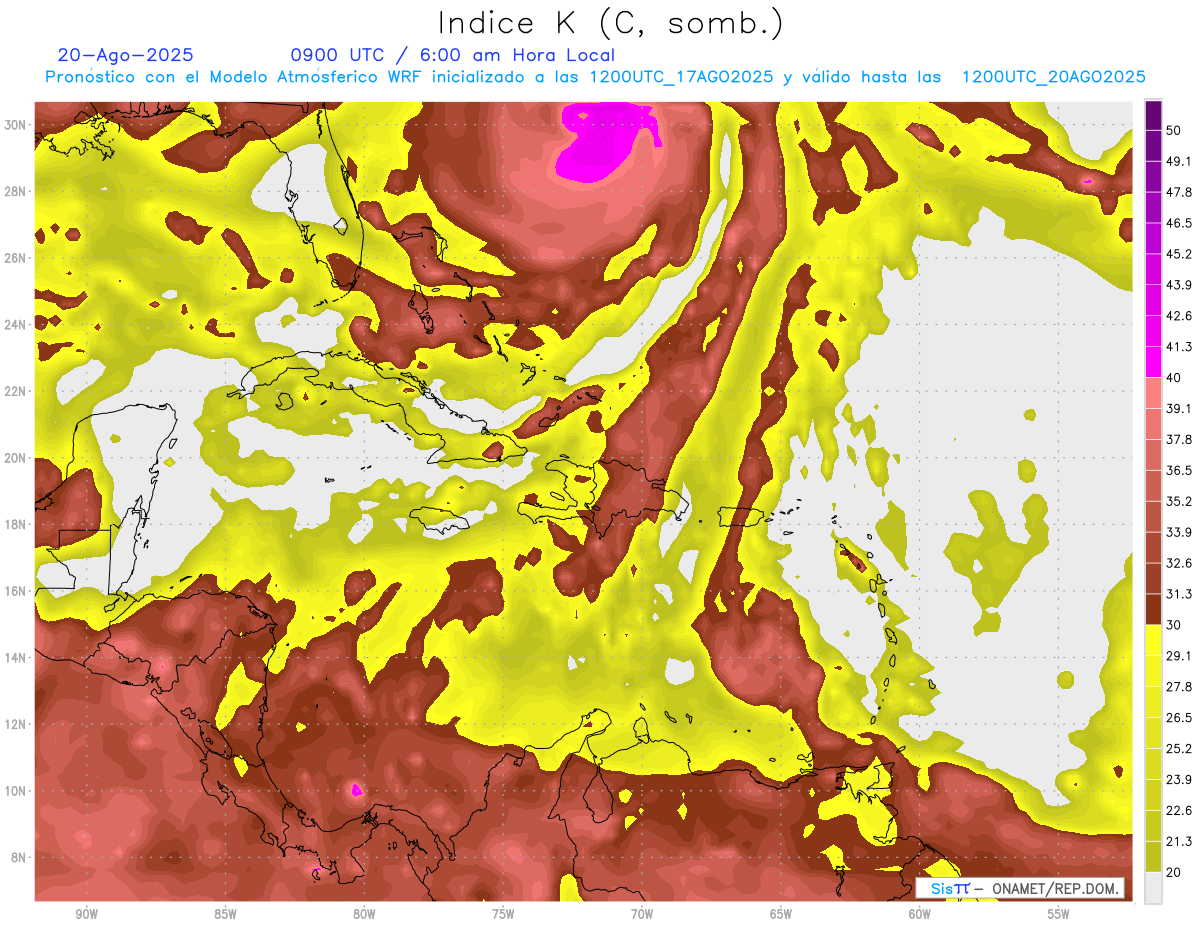Click the '75W' longitude label
This screenshot has width=1200, height=927.
pyautogui.click(x=503, y=914)
